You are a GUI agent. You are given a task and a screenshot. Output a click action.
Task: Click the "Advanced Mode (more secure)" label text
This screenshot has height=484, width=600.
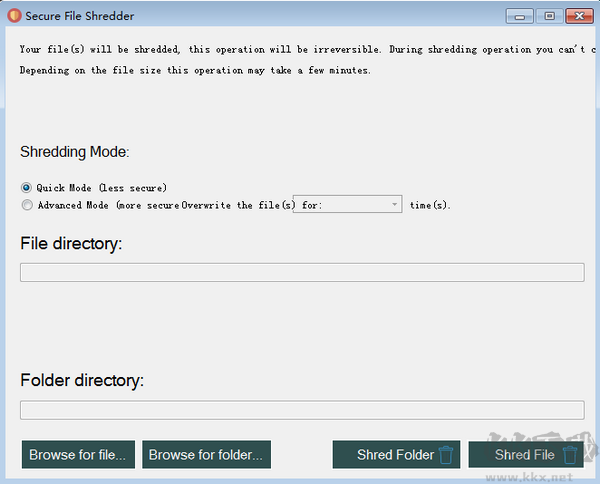coord(108,205)
